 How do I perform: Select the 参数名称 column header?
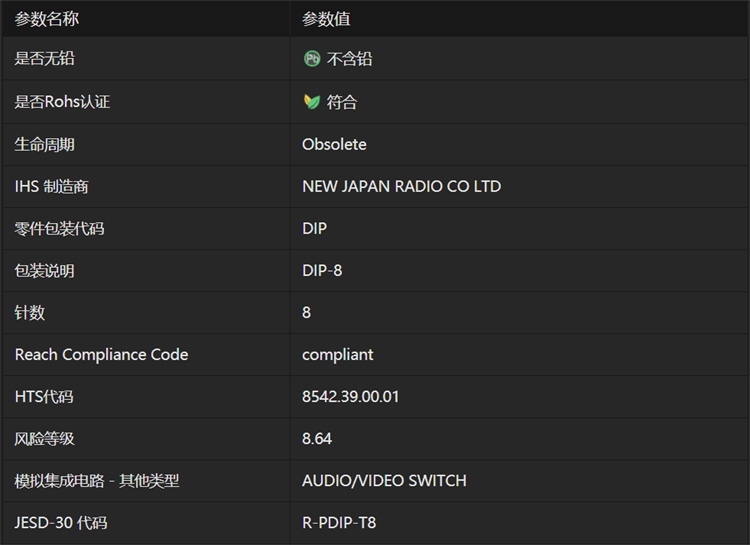(47, 18)
